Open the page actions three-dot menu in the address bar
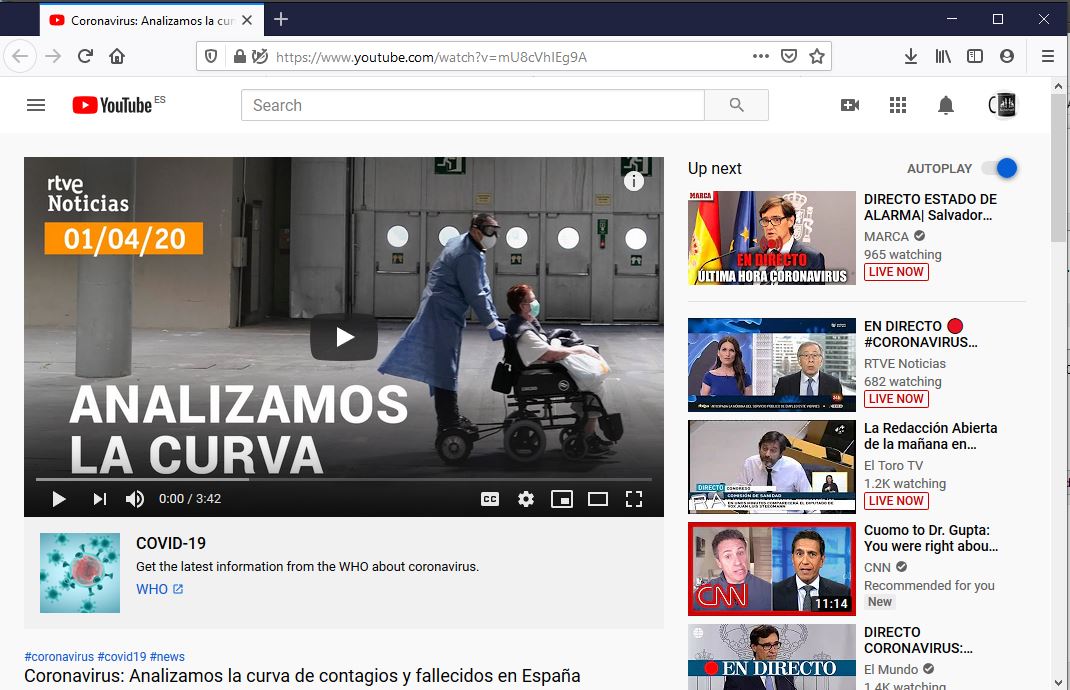1070x690 pixels. (761, 57)
